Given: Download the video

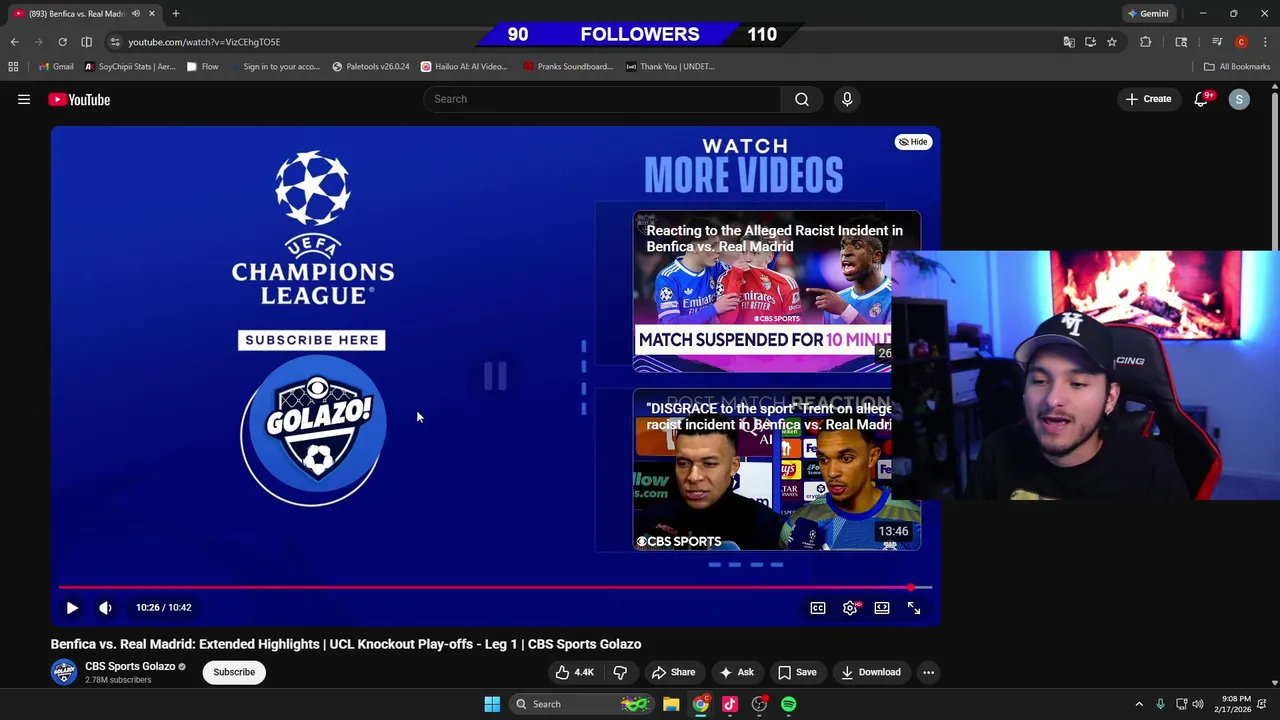Looking at the screenshot, I should tap(870, 672).
